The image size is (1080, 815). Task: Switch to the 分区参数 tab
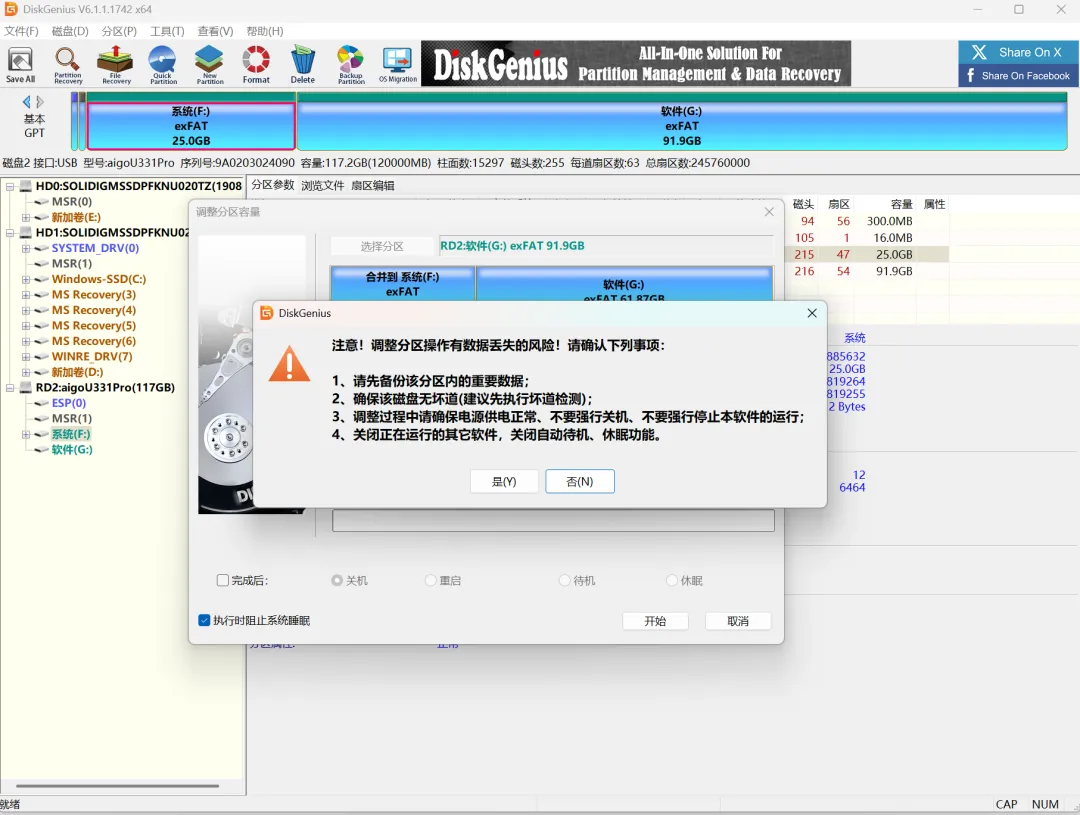tap(273, 185)
